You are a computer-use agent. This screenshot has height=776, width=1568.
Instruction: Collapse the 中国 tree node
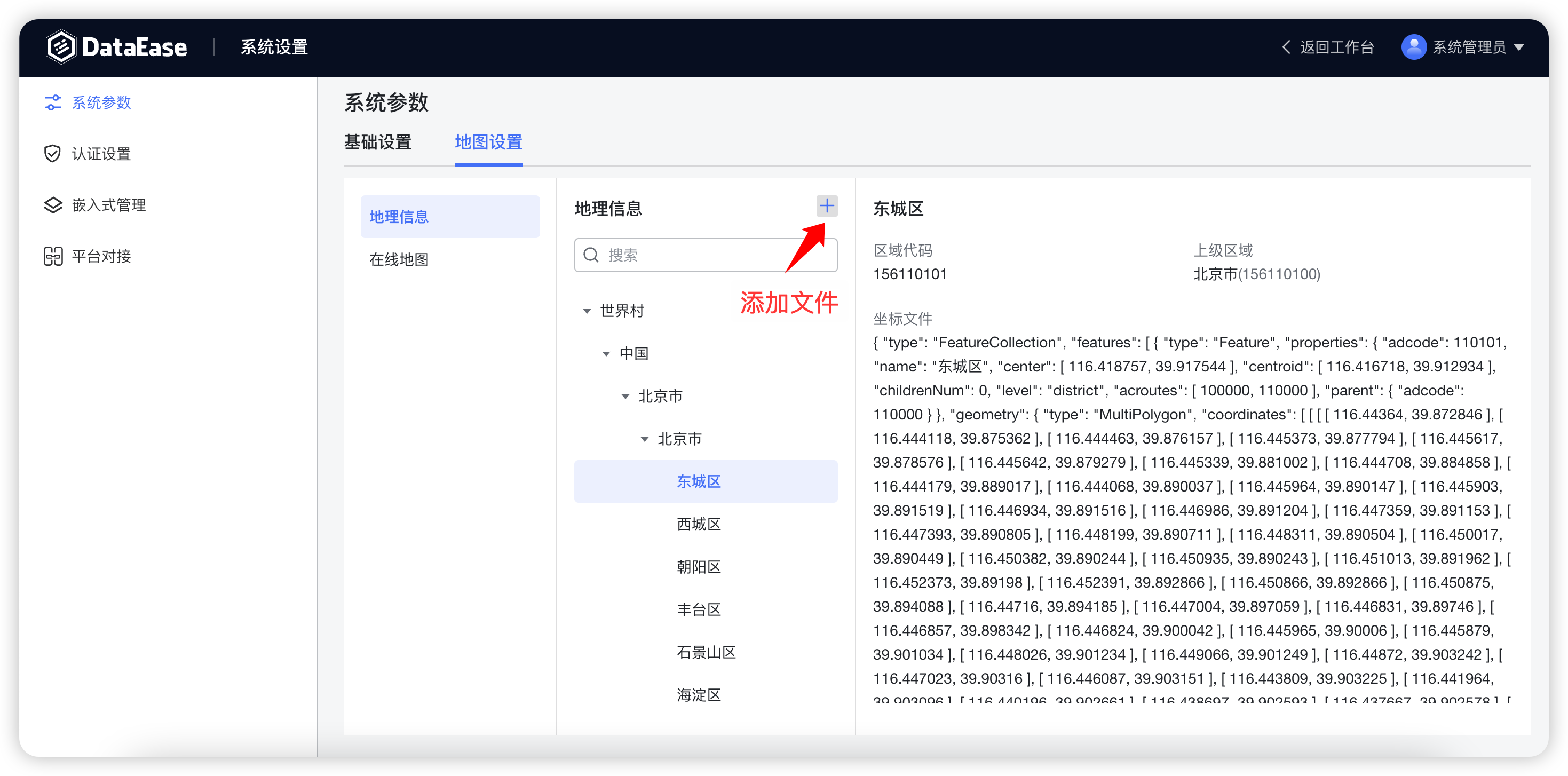tap(606, 354)
